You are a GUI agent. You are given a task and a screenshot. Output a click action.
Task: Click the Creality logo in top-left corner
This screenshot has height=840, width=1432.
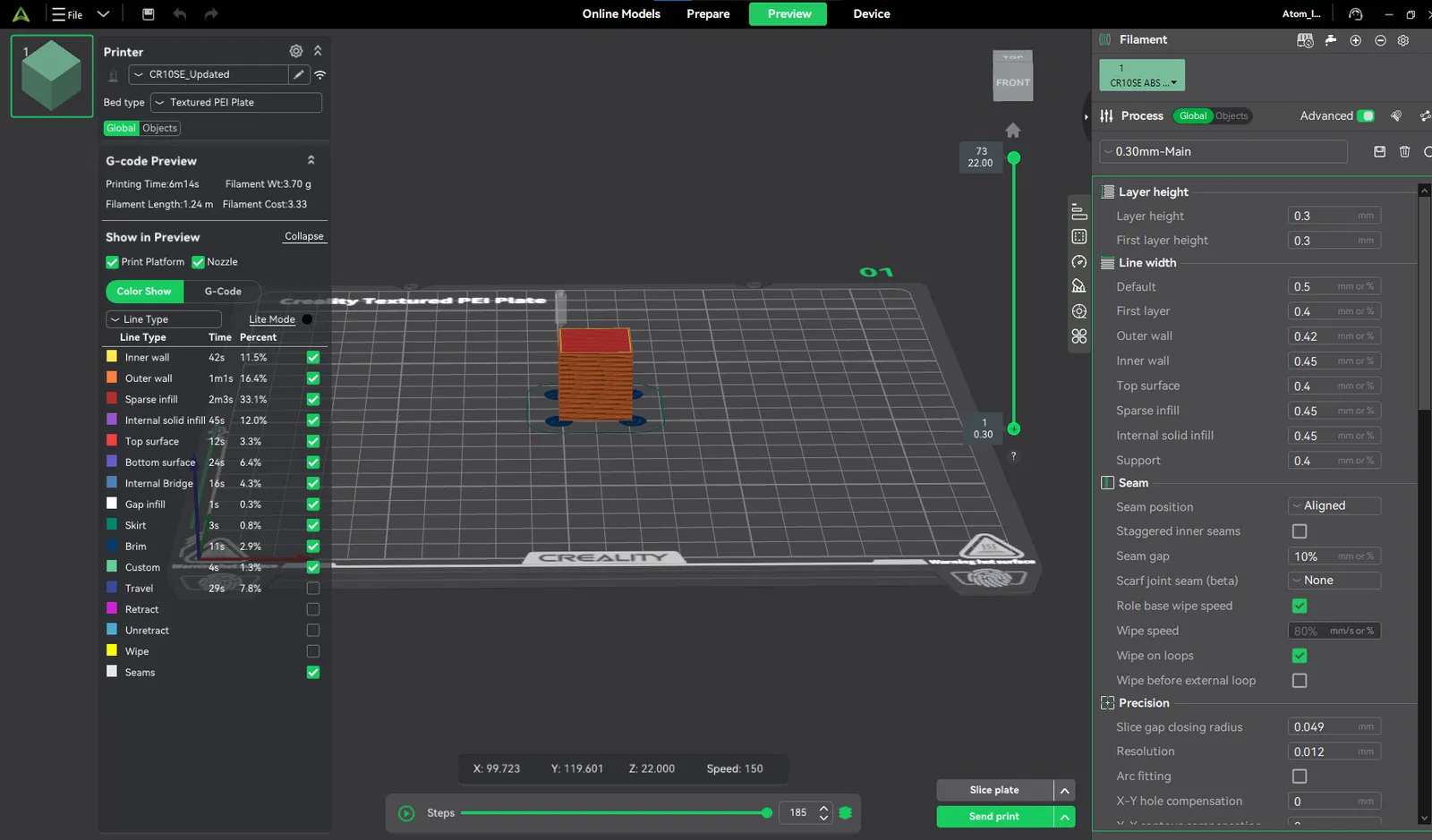tap(21, 14)
